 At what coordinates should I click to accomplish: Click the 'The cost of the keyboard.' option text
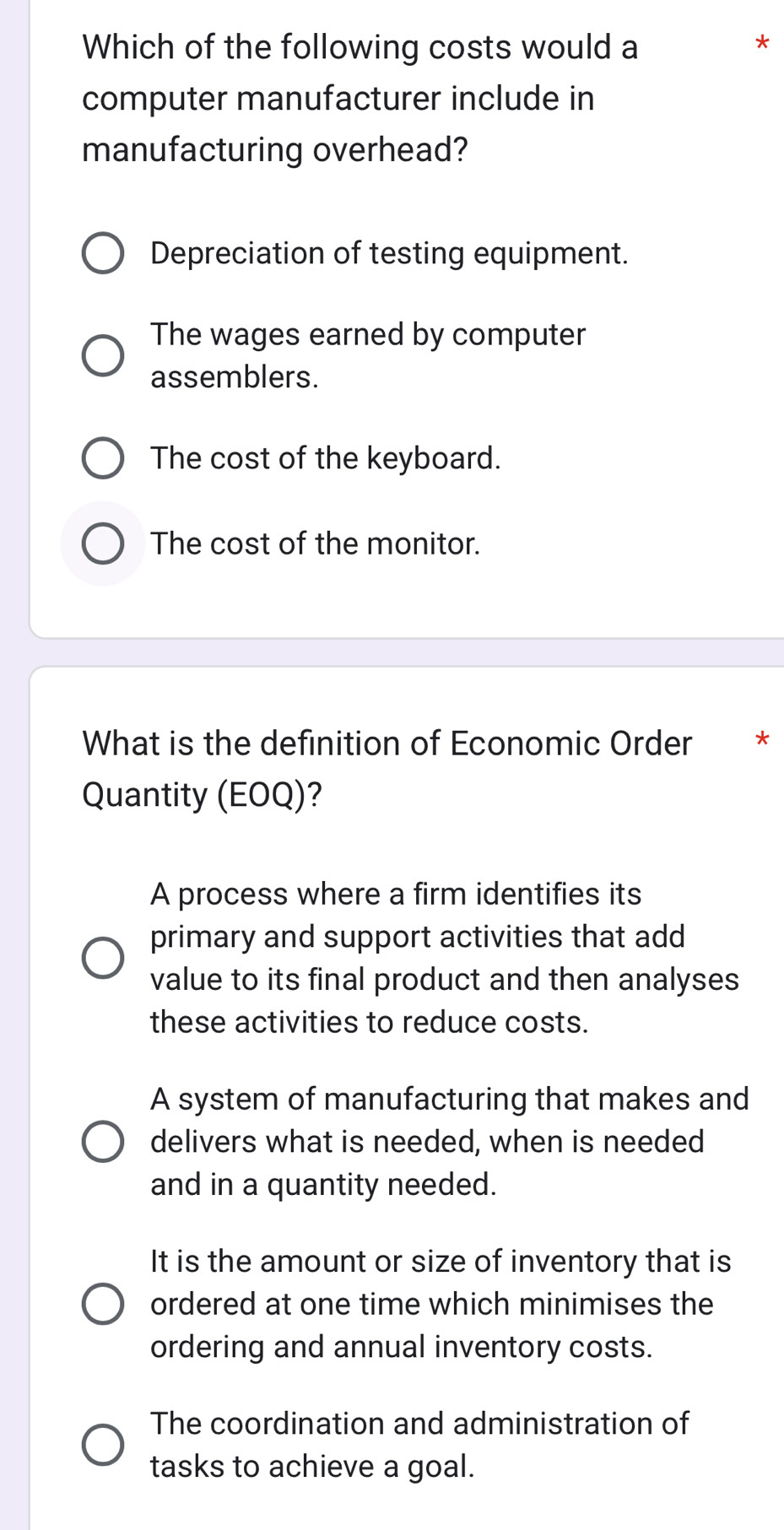click(326, 458)
